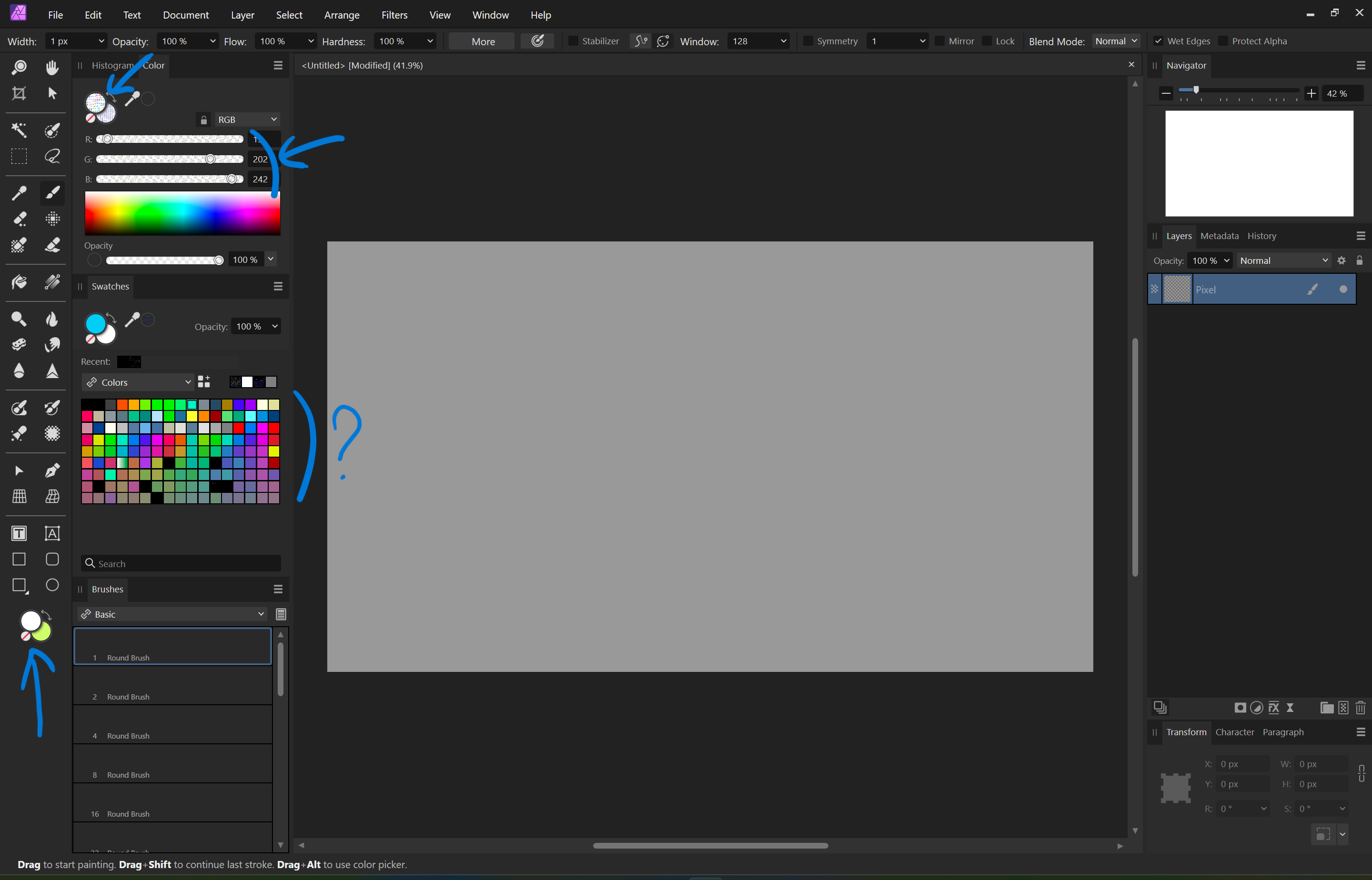Image resolution: width=1372 pixels, height=880 pixels.
Task: Delete layer with the trash icon
Action: click(1361, 708)
